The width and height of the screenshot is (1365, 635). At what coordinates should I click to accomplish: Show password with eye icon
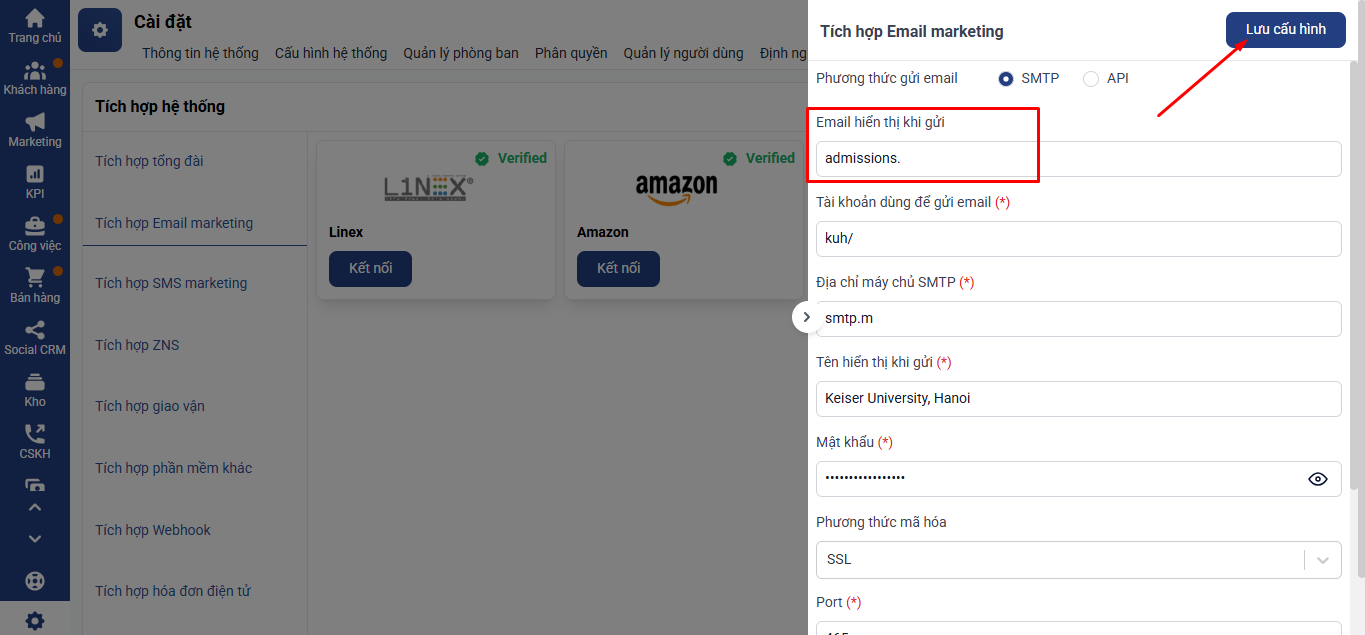(x=1318, y=479)
